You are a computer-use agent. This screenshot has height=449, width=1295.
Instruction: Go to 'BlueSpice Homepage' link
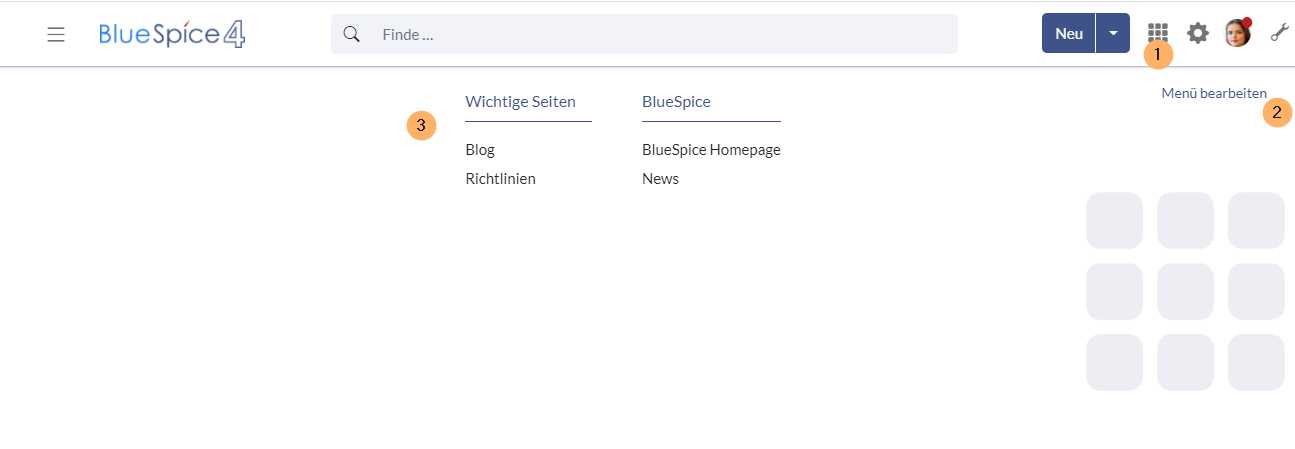pos(711,150)
